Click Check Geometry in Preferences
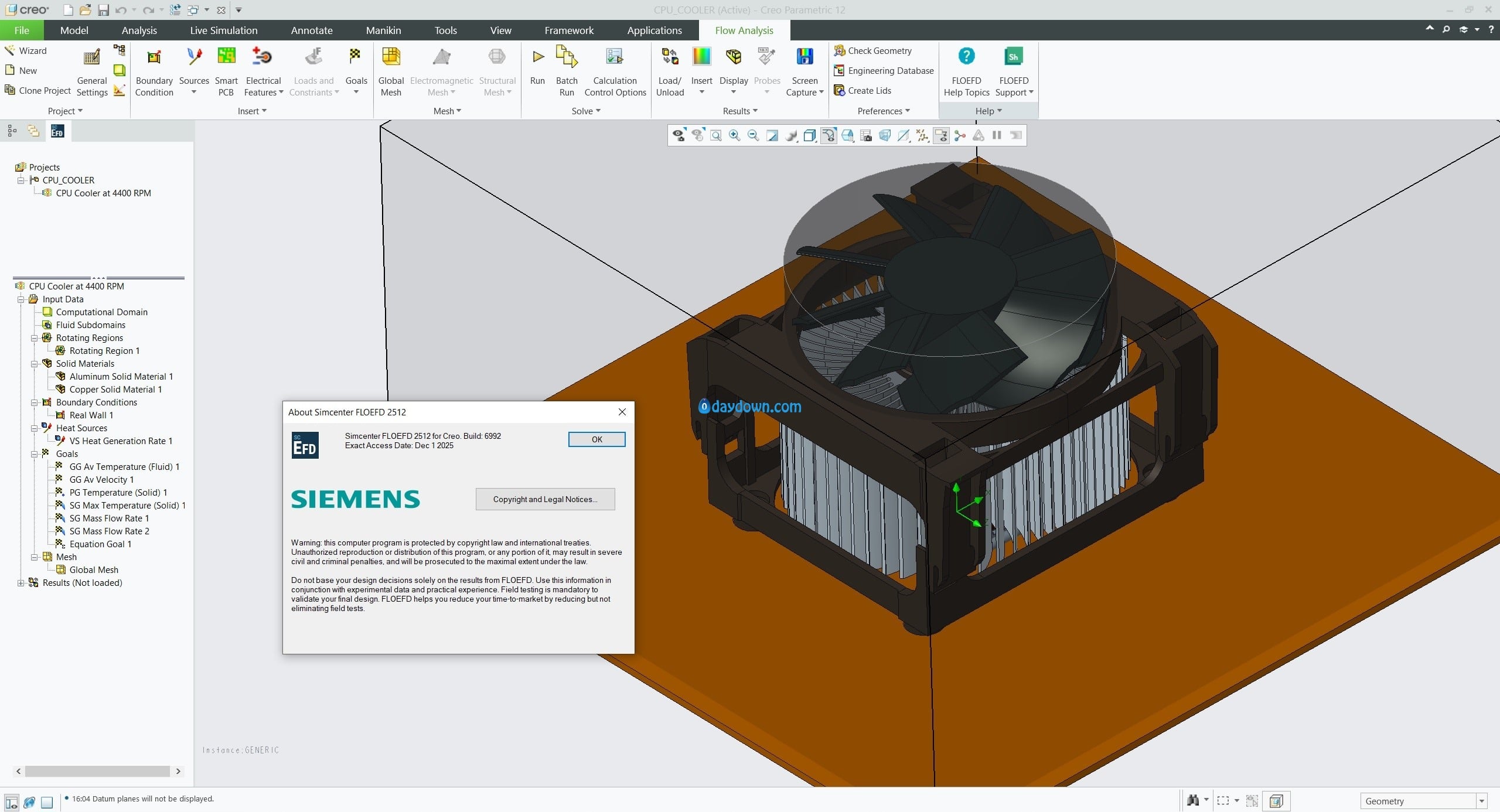Screen dimensions: 1500x812 click(x=872, y=51)
